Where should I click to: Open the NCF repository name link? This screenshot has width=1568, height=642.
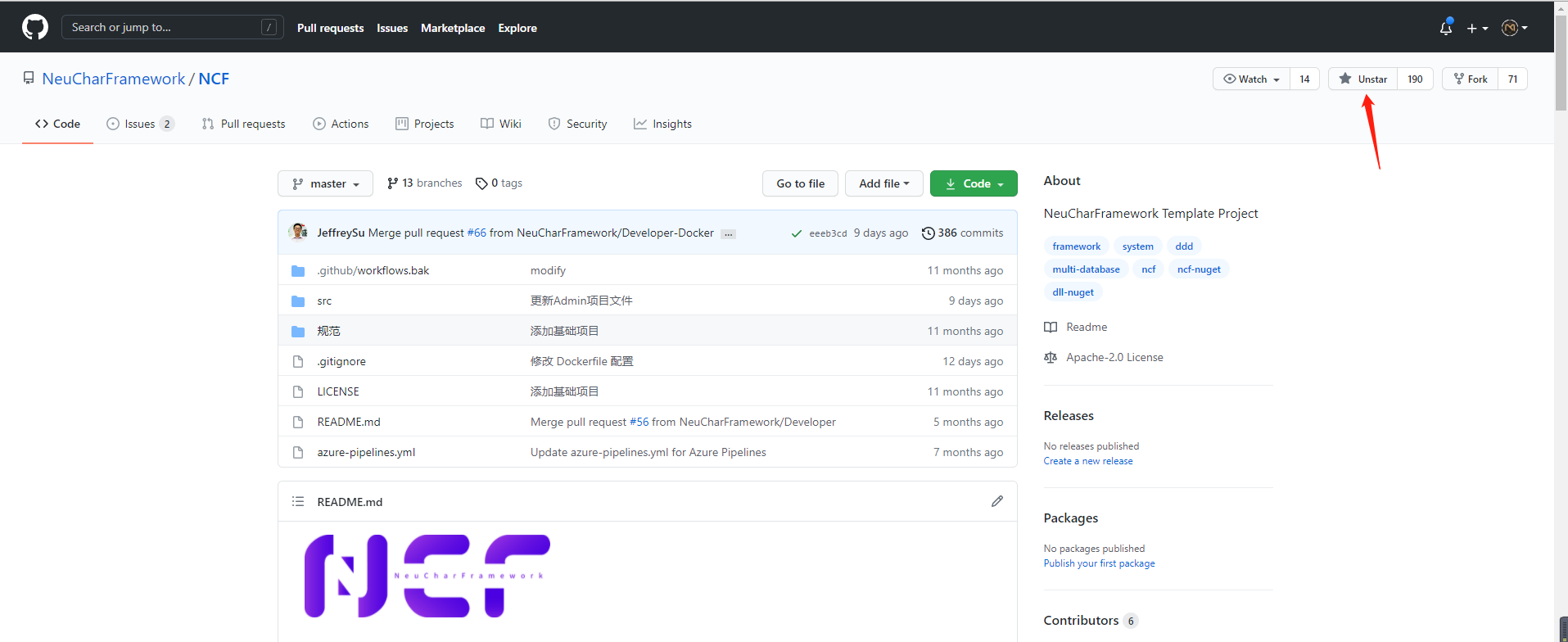point(214,79)
